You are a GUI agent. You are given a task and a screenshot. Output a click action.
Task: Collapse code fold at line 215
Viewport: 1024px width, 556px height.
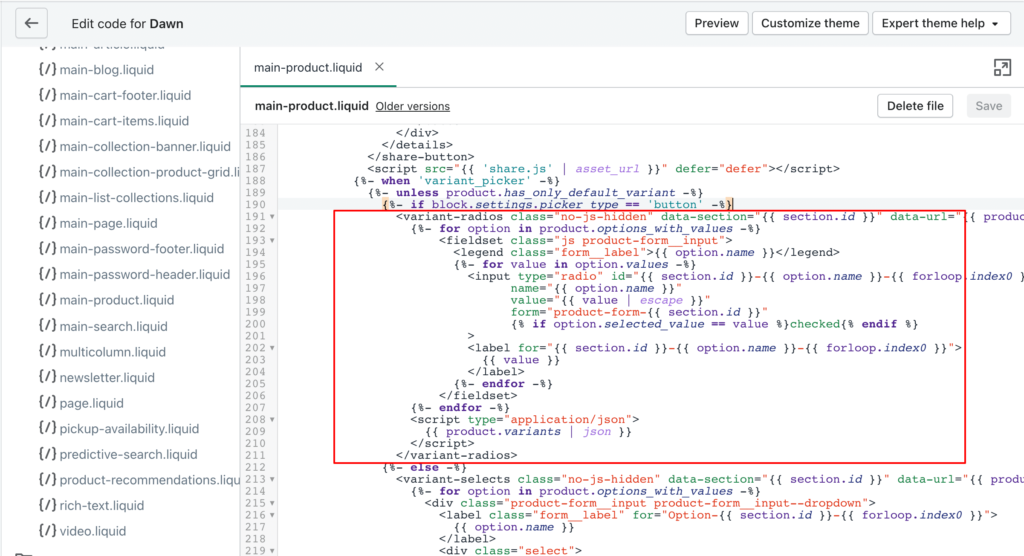click(x=272, y=503)
